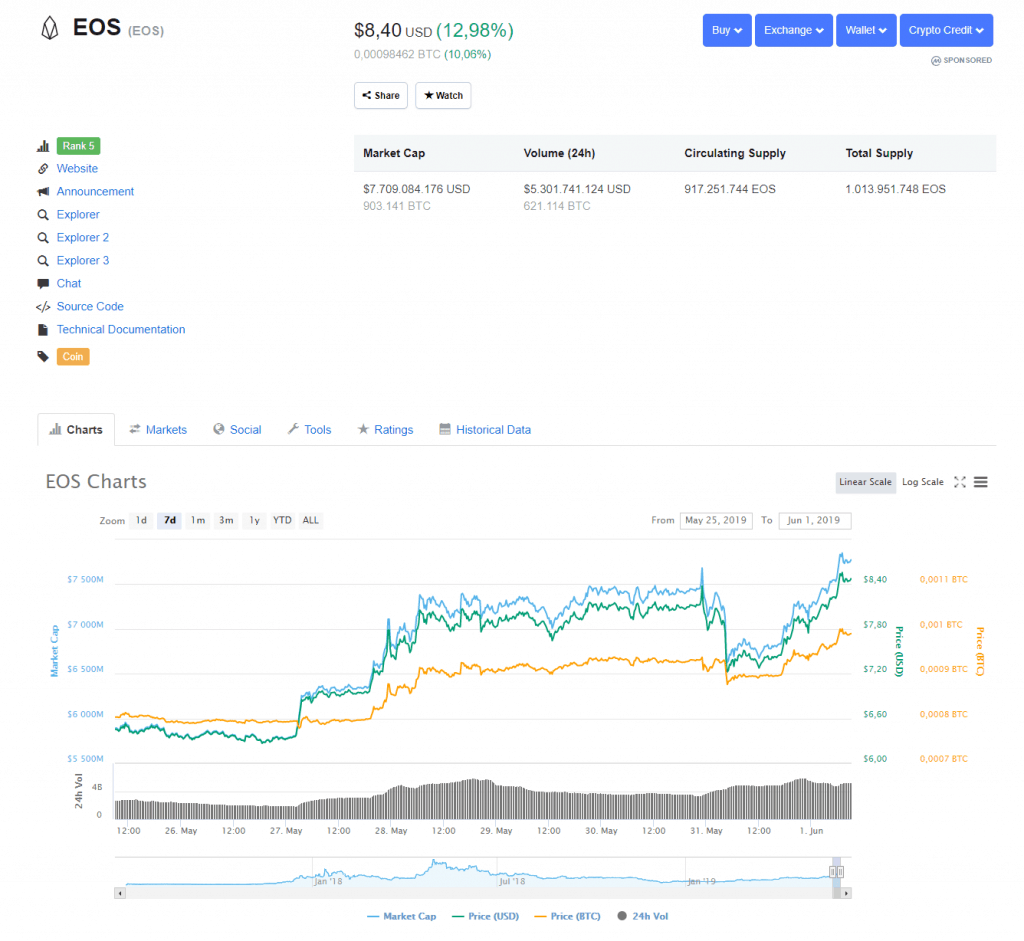Open the Chat link
This screenshot has height=941, width=1024.
tap(69, 283)
